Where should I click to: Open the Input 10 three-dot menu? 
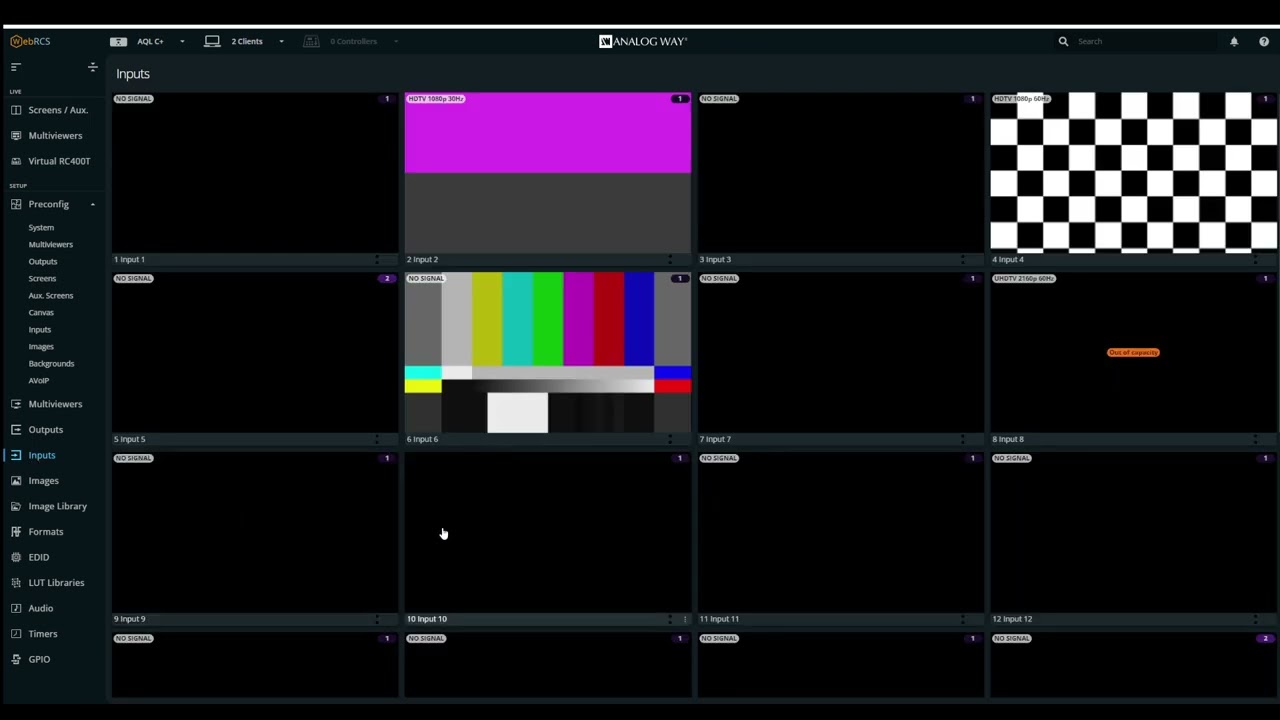684,619
